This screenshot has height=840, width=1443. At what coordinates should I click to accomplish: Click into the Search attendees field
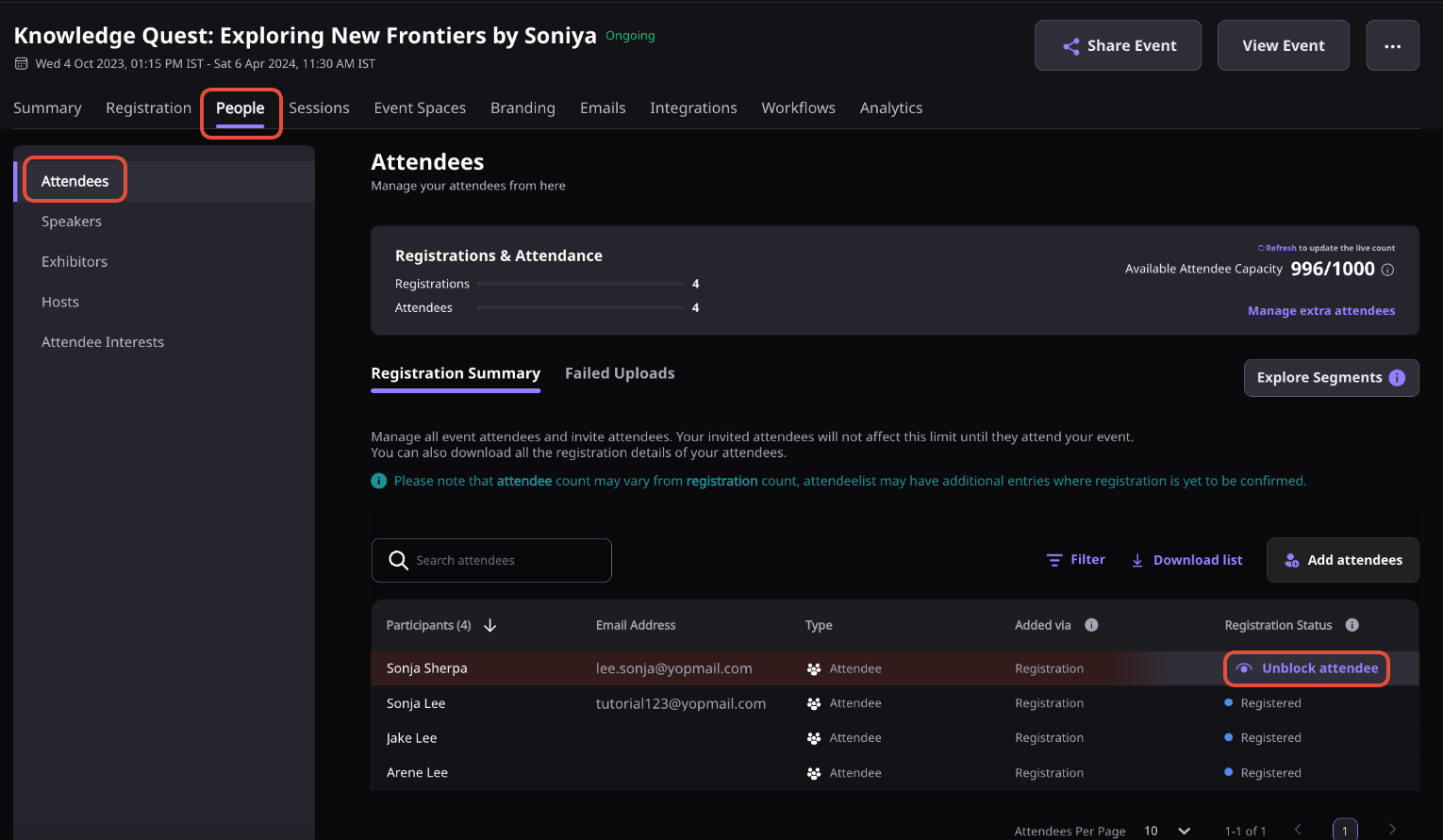click(491, 560)
